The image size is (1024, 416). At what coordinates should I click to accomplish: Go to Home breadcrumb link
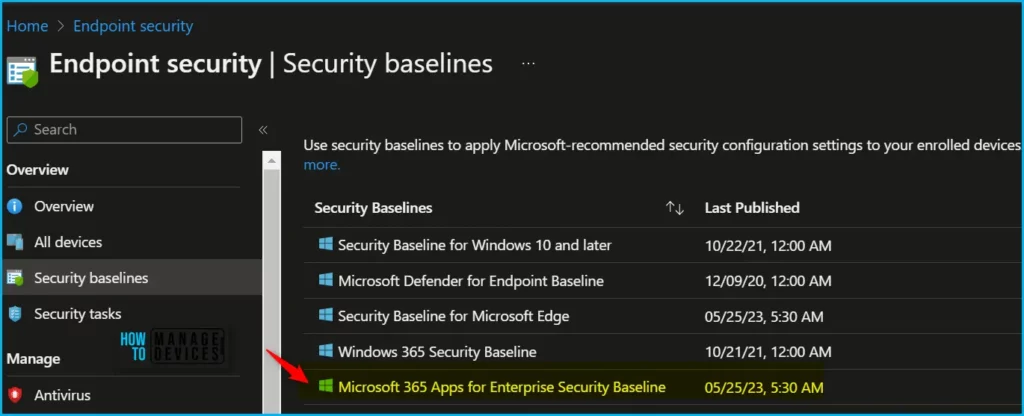(x=28, y=26)
